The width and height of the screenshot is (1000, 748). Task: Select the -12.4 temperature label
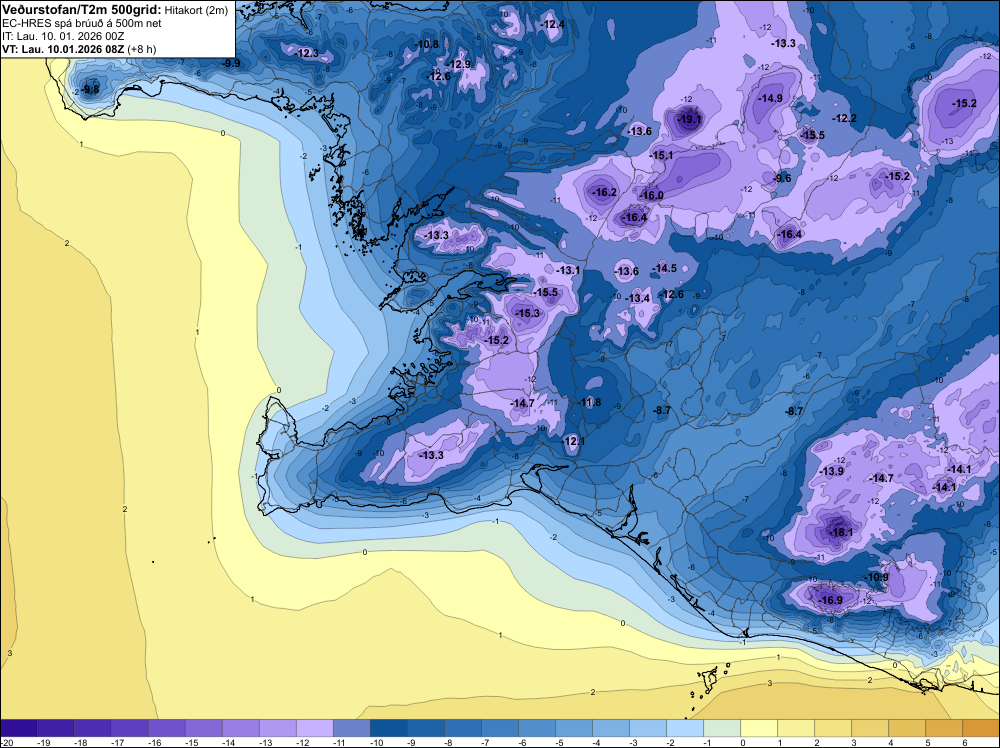[x=552, y=24]
